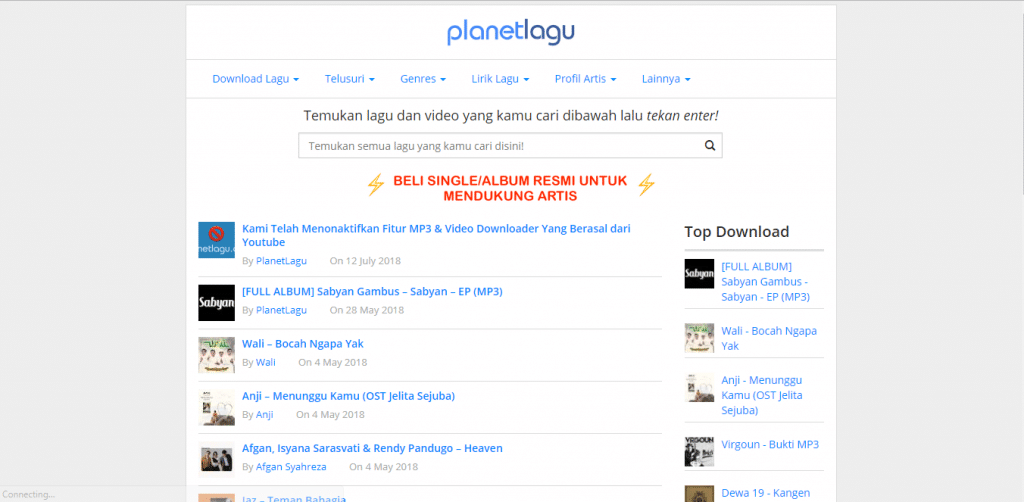The image size is (1024, 502).
Task: Expand the Lainnya menu
Action: [666, 79]
